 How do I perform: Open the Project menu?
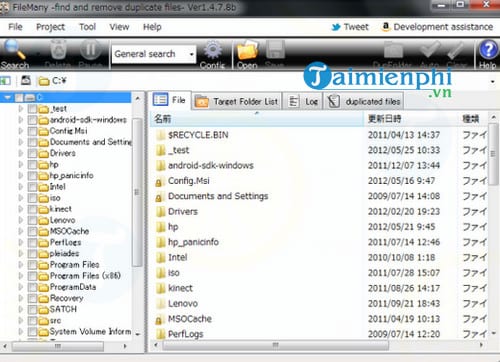[50, 27]
